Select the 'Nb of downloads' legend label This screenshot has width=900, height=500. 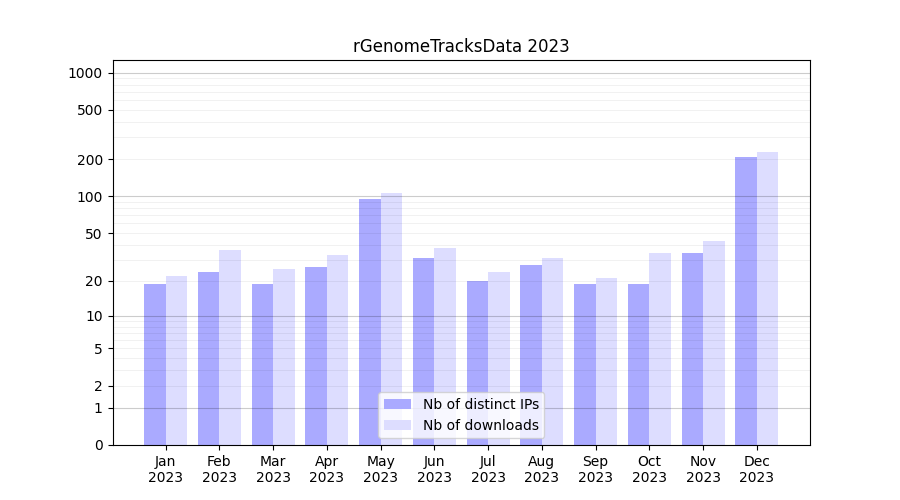480,425
